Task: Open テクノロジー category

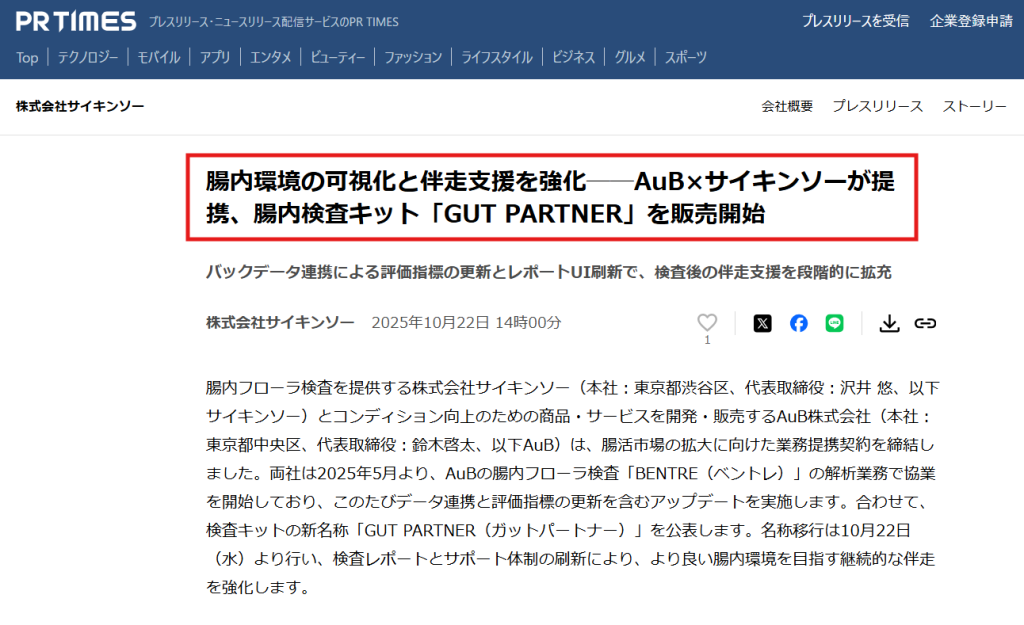Action: (88, 57)
